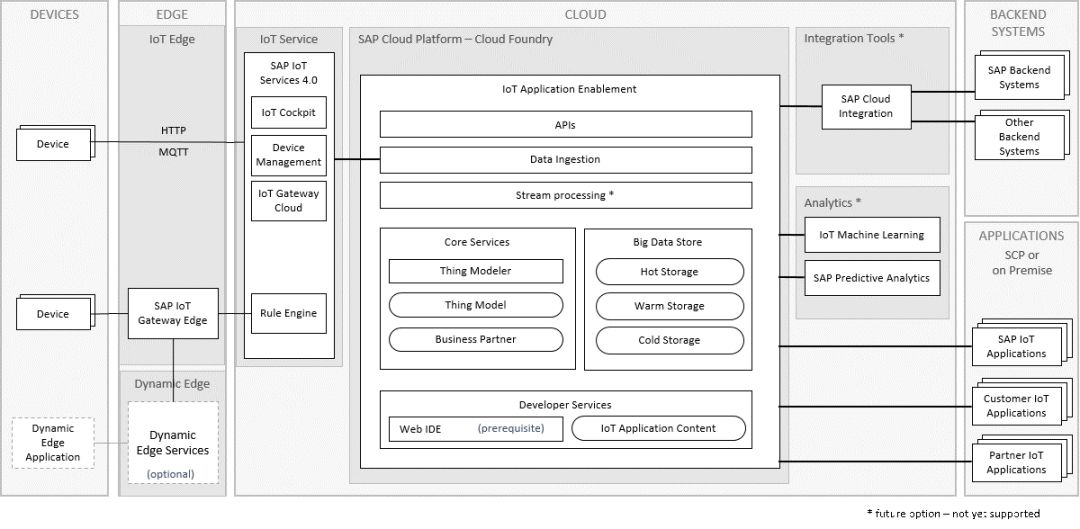Click the Analytics label
Screen dimensions: 1080x529
tap(833, 203)
